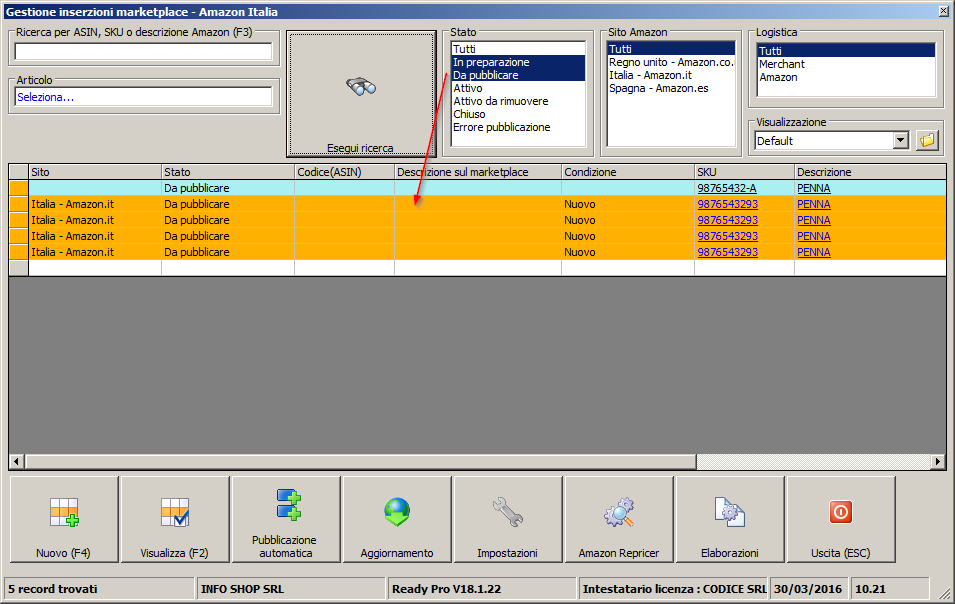Select Attivo in the Stato list

(x=468, y=88)
